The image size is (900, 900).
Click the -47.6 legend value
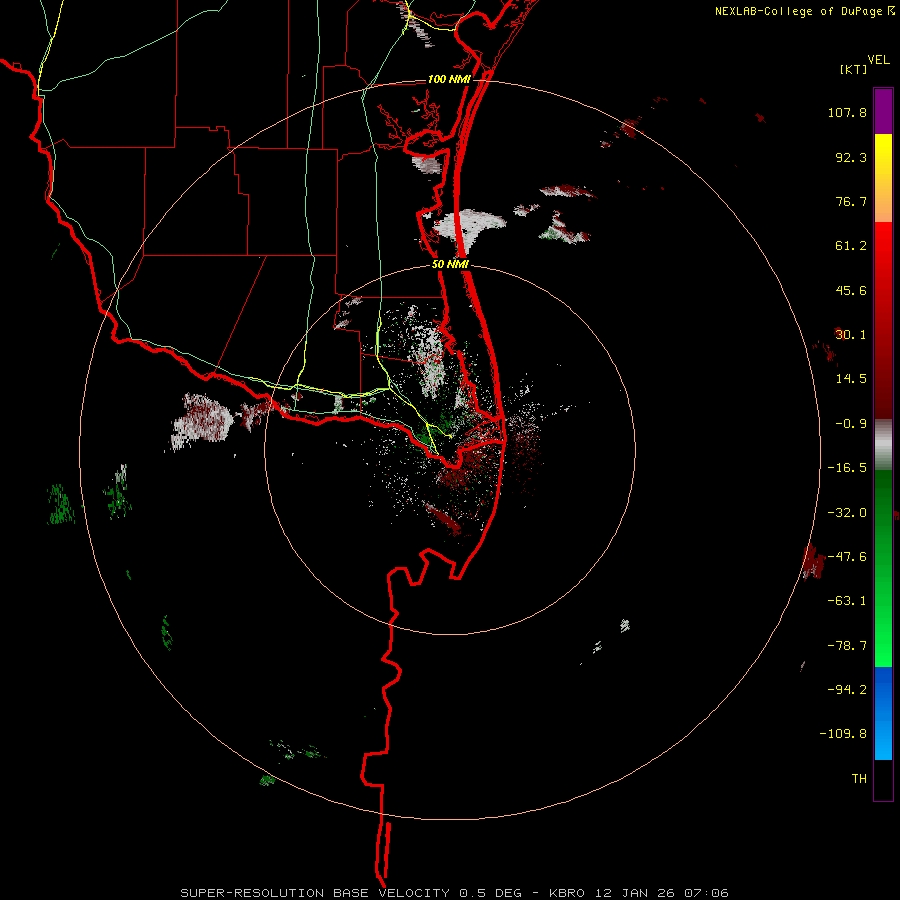847,557
